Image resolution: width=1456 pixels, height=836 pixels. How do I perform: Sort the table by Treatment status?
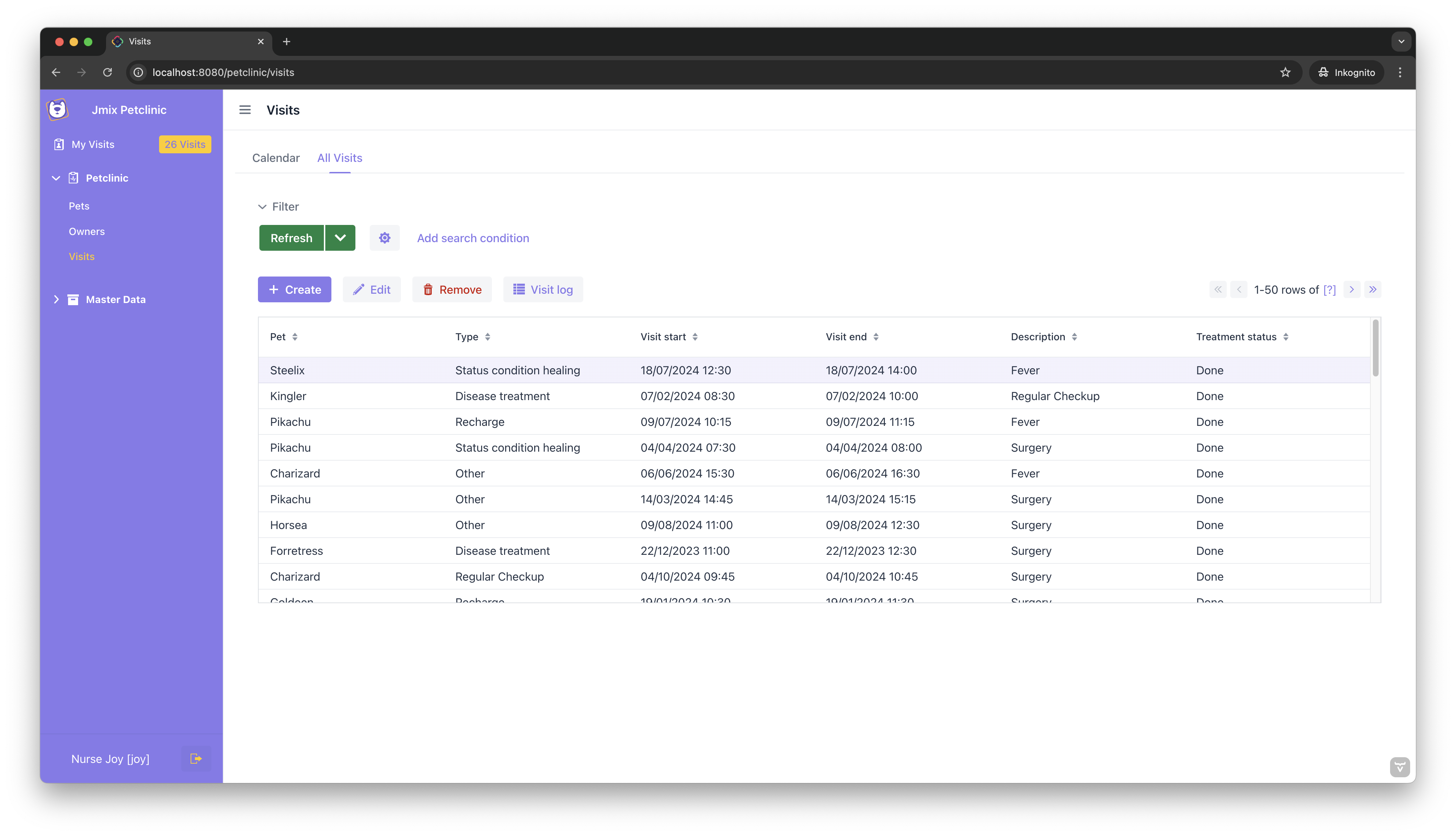(x=1285, y=337)
